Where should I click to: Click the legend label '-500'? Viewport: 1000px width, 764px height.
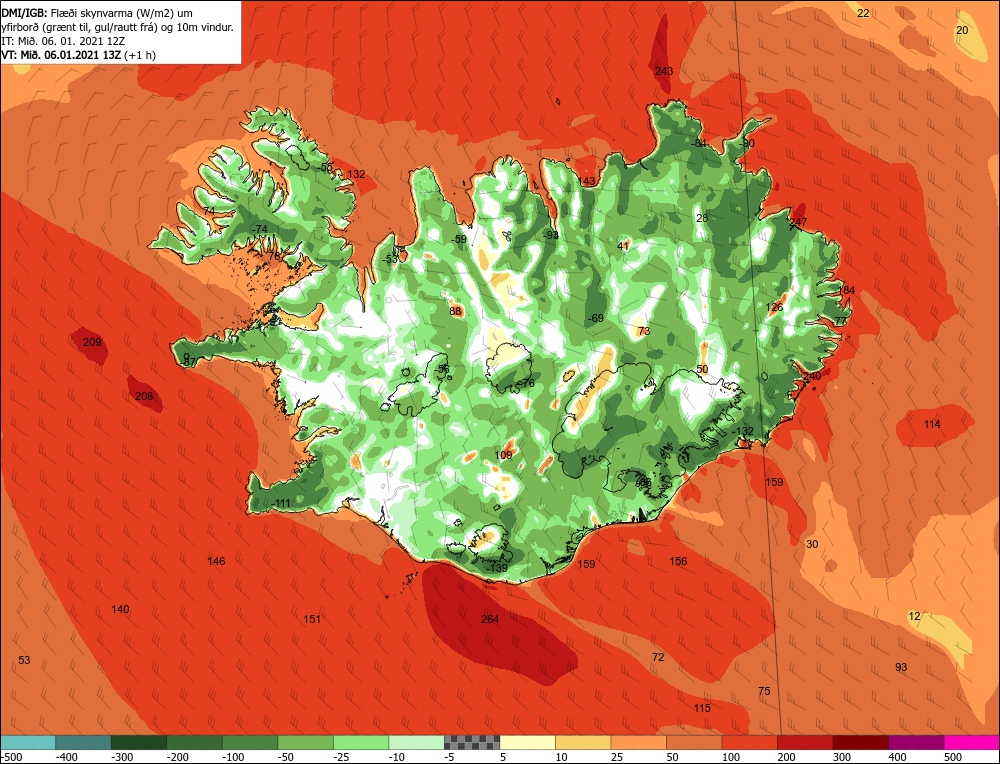click(12, 757)
